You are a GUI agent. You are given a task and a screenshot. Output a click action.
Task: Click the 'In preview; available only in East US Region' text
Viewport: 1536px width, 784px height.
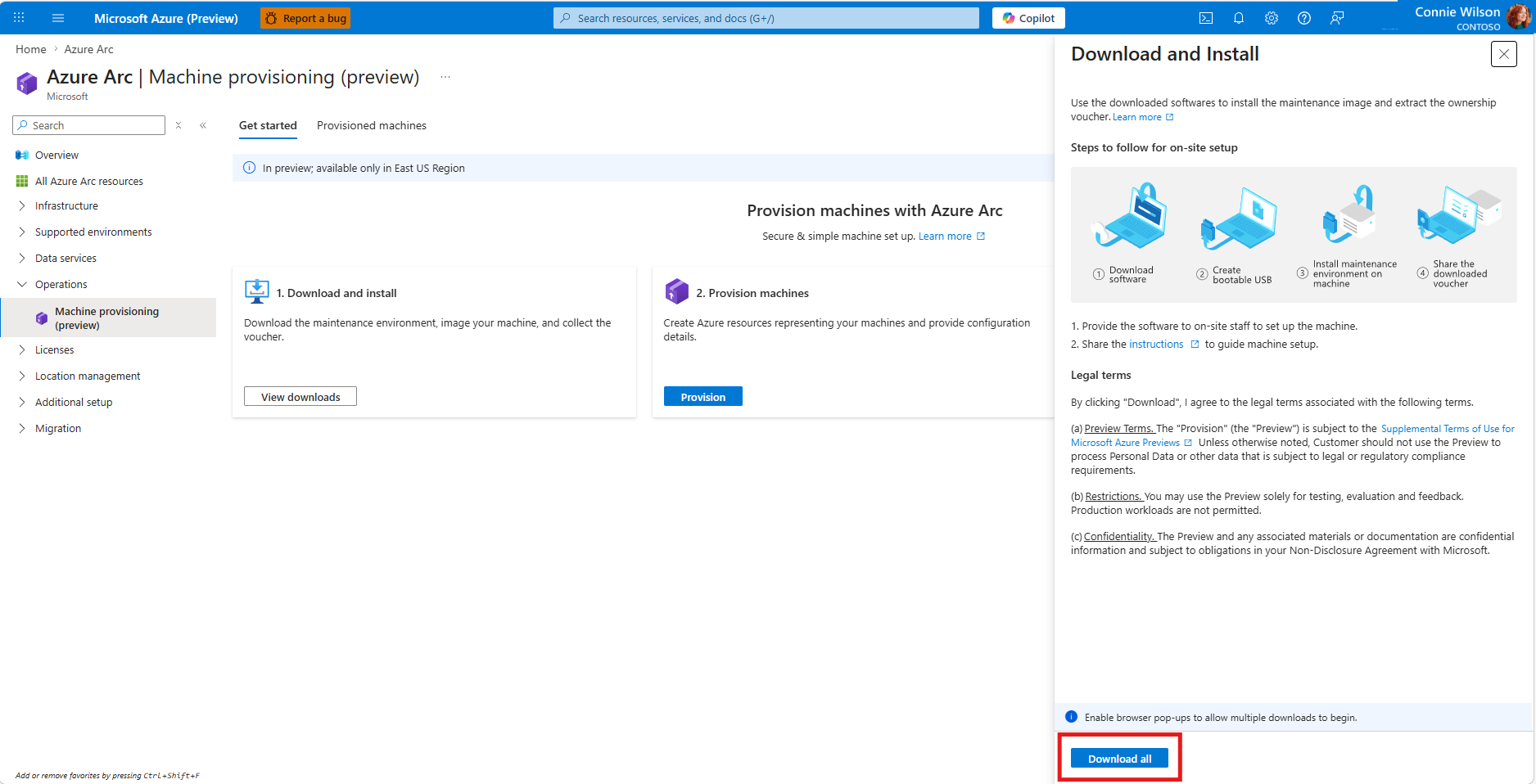364,169
